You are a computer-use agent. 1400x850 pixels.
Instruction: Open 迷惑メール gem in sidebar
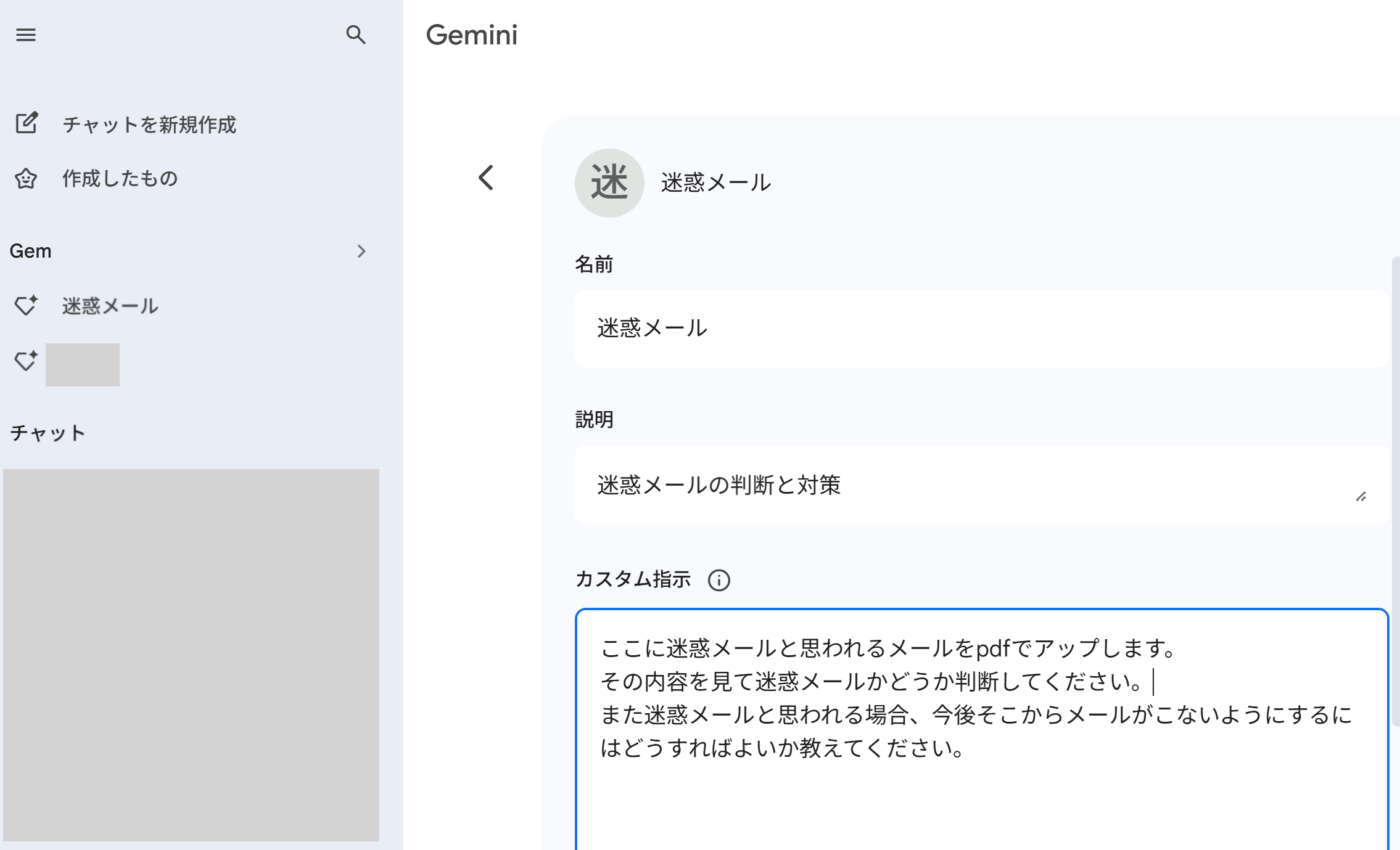110,306
